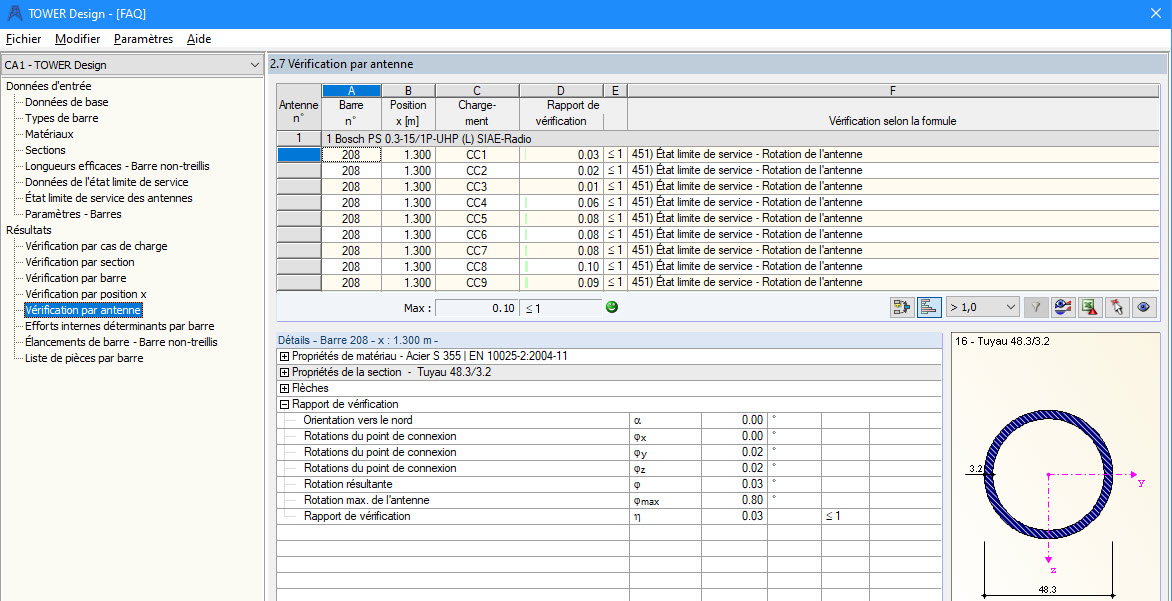
Task: Close the TOWER Design window
Action: tap(1155, 13)
